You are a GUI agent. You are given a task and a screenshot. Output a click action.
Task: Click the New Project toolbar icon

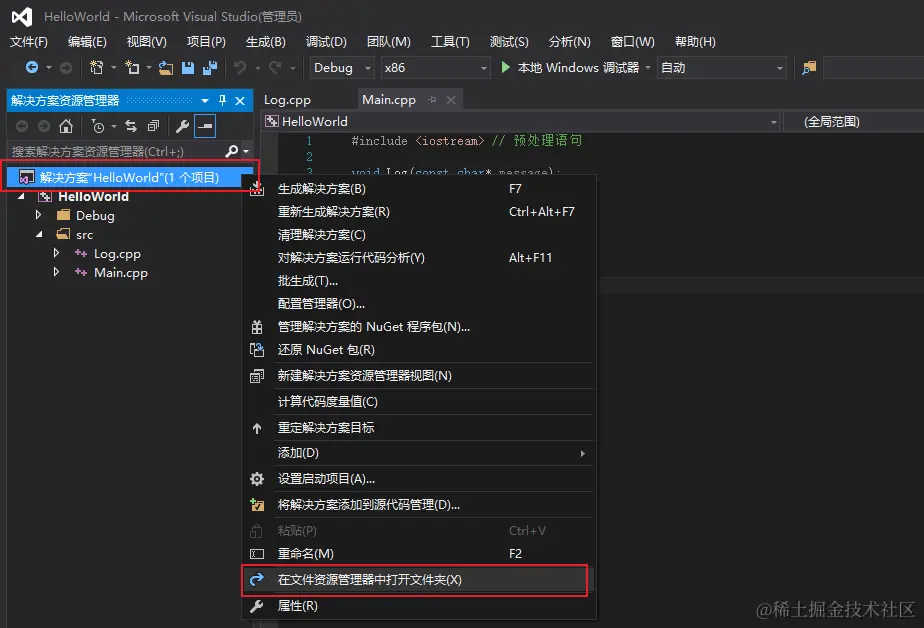96,68
